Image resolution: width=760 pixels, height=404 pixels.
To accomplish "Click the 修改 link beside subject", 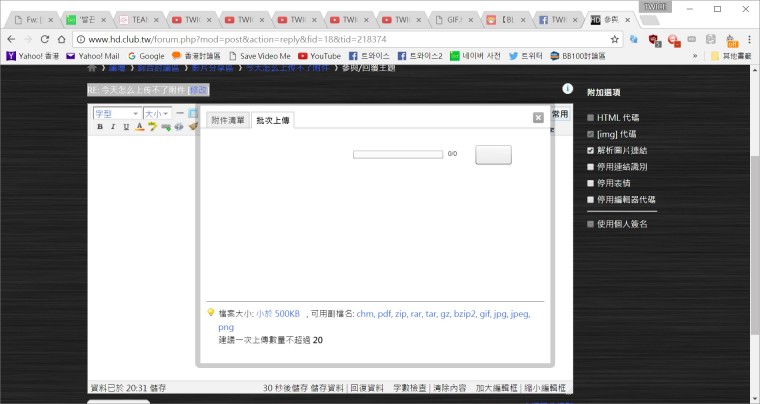I will point(198,90).
